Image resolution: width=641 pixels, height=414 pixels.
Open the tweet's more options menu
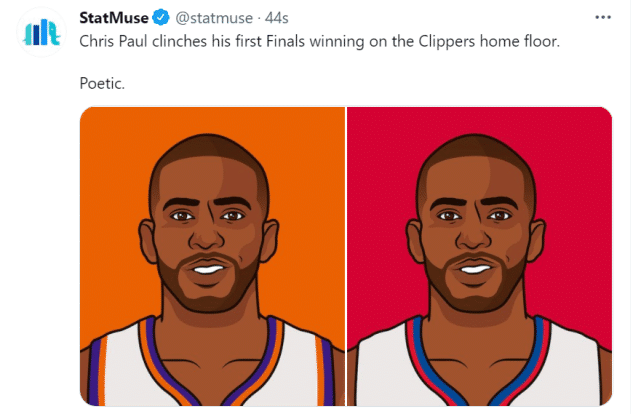602,18
